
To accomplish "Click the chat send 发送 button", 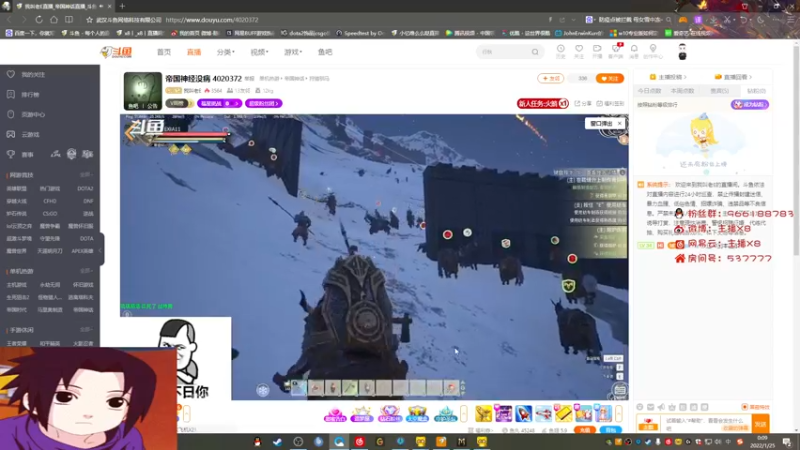I will point(761,423).
